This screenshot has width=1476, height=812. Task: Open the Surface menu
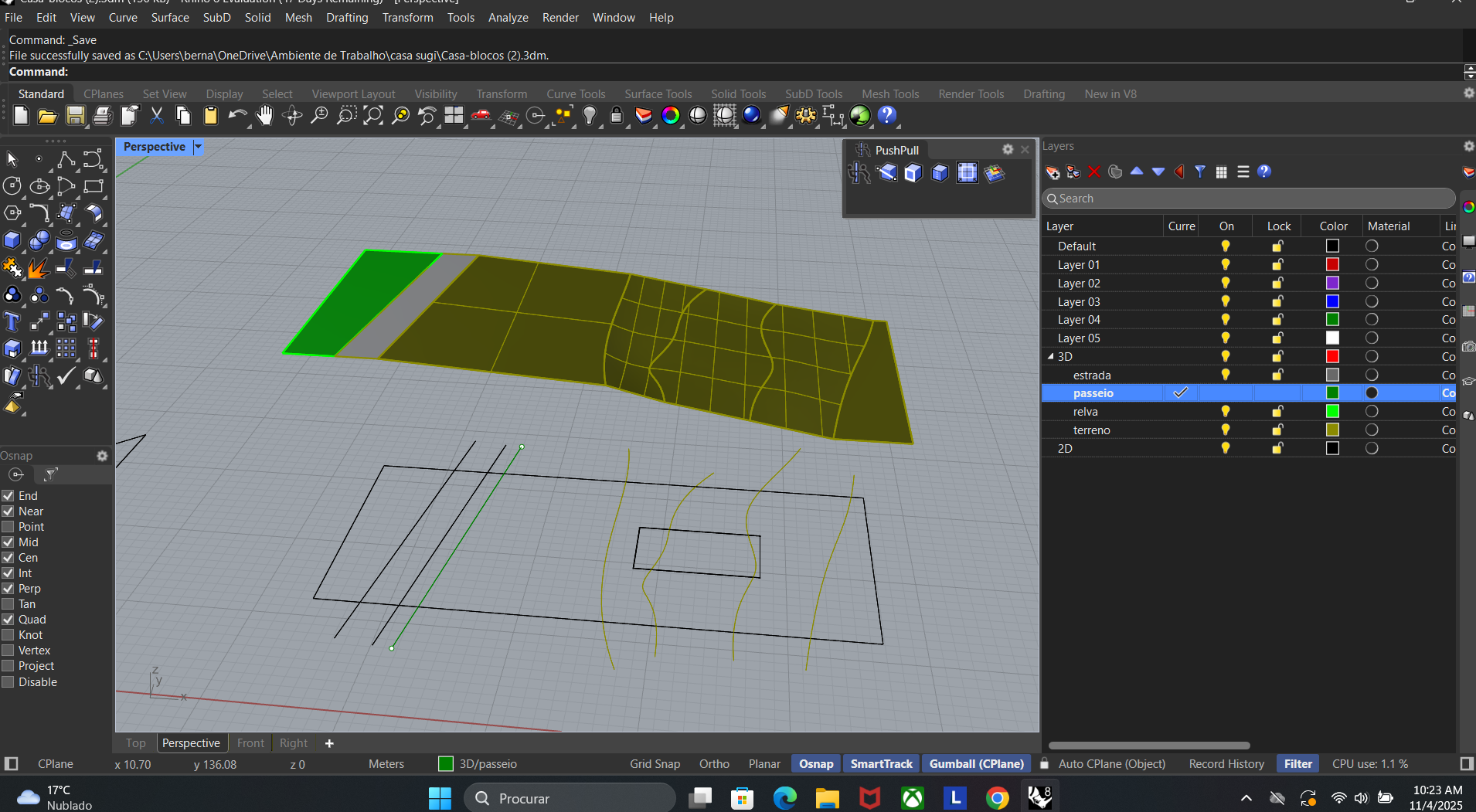[x=170, y=17]
